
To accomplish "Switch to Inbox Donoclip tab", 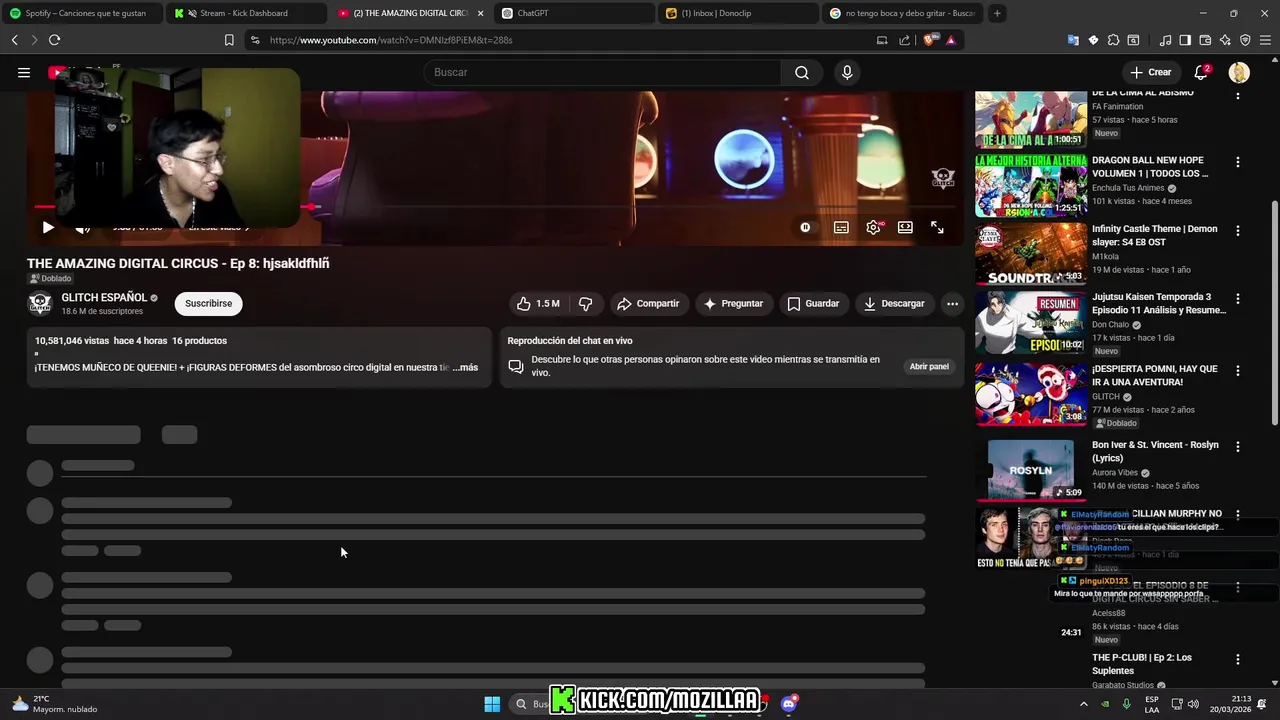I will pyautogui.click(x=738, y=13).
